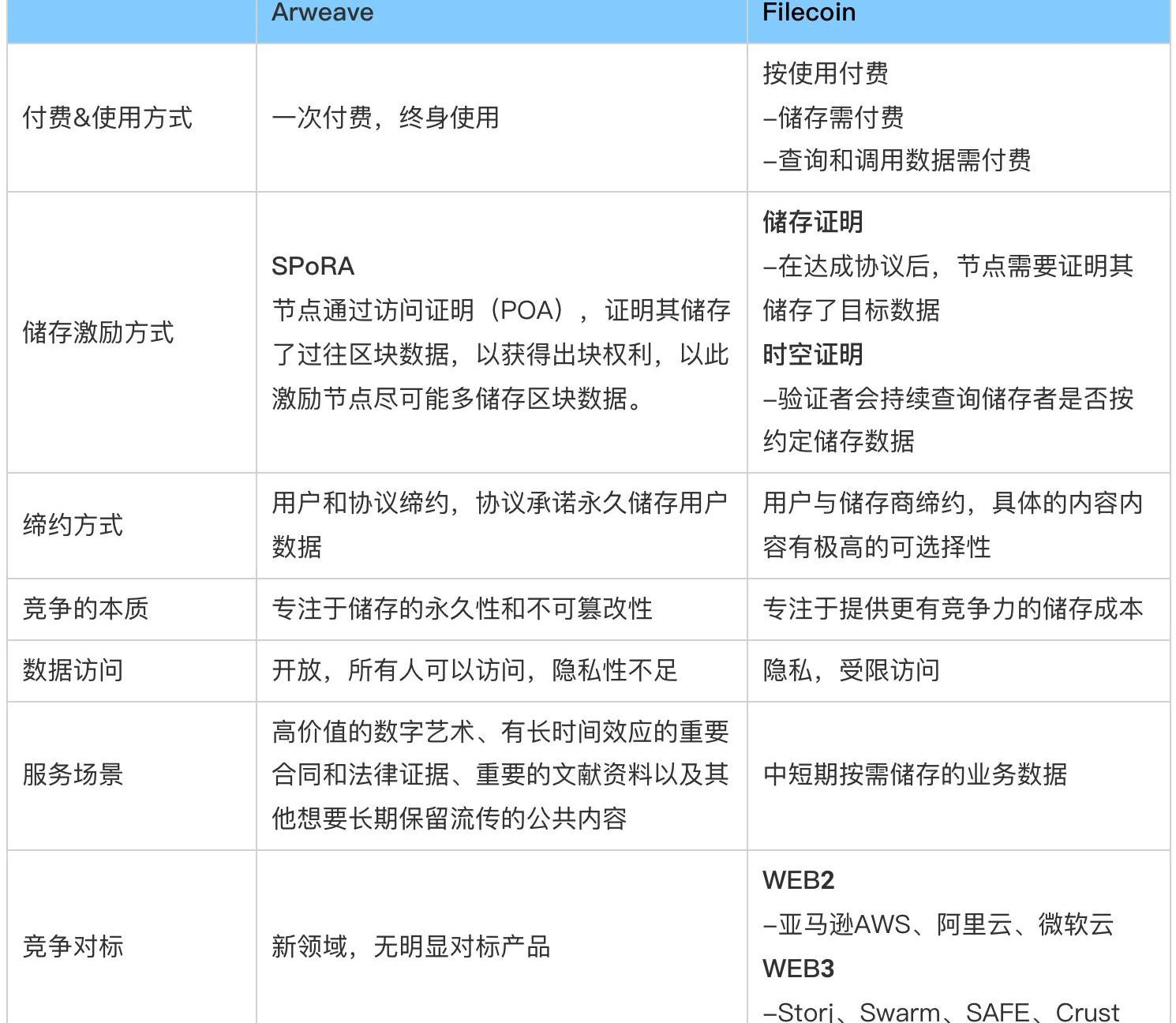Screen dimensions: 1176x1023
Task: Click the 一次付费，终身使用 cell
Action: tap(385, 118)
